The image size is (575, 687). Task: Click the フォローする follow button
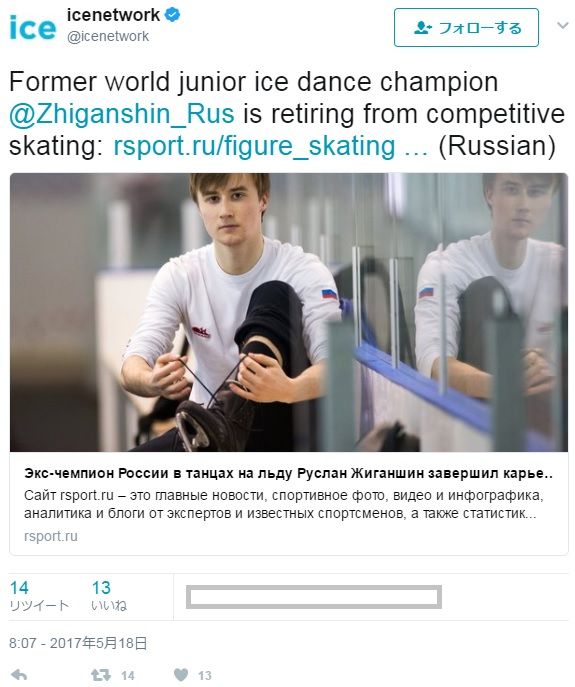click(466, 28)
